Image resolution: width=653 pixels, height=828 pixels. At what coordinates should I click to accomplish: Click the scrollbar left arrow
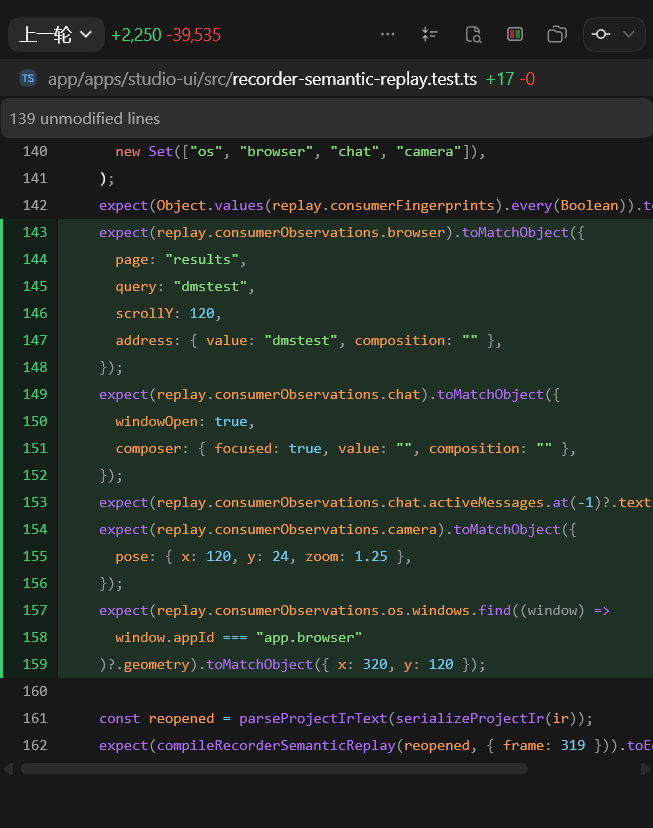pos(8,769)
